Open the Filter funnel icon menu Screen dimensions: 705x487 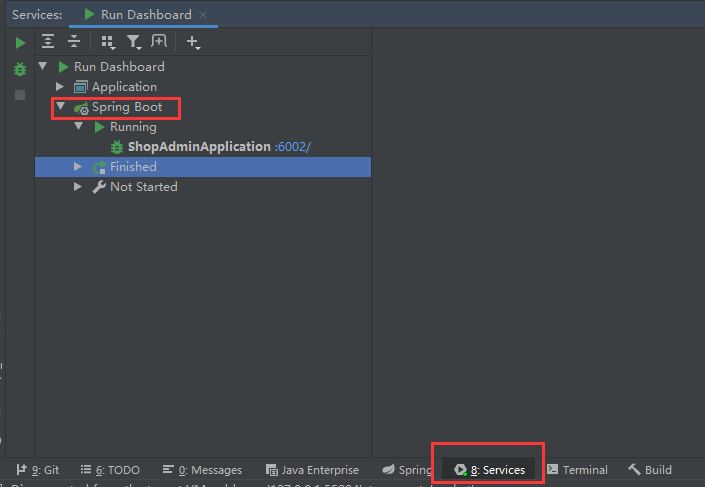click(133, 42)
